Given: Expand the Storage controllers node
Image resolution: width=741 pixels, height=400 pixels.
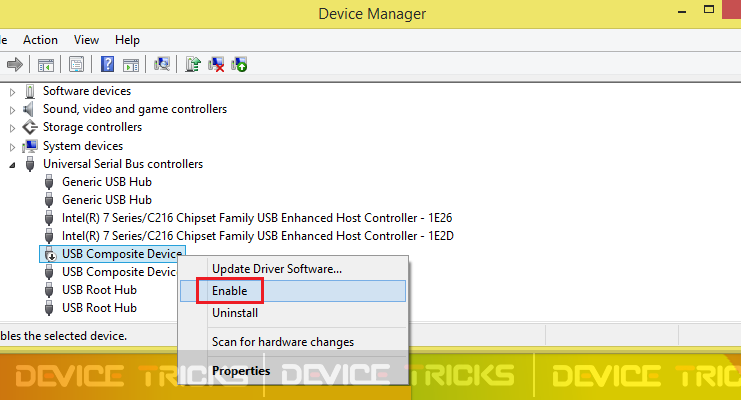Looking at the screenshot, I should coord(12,128).
